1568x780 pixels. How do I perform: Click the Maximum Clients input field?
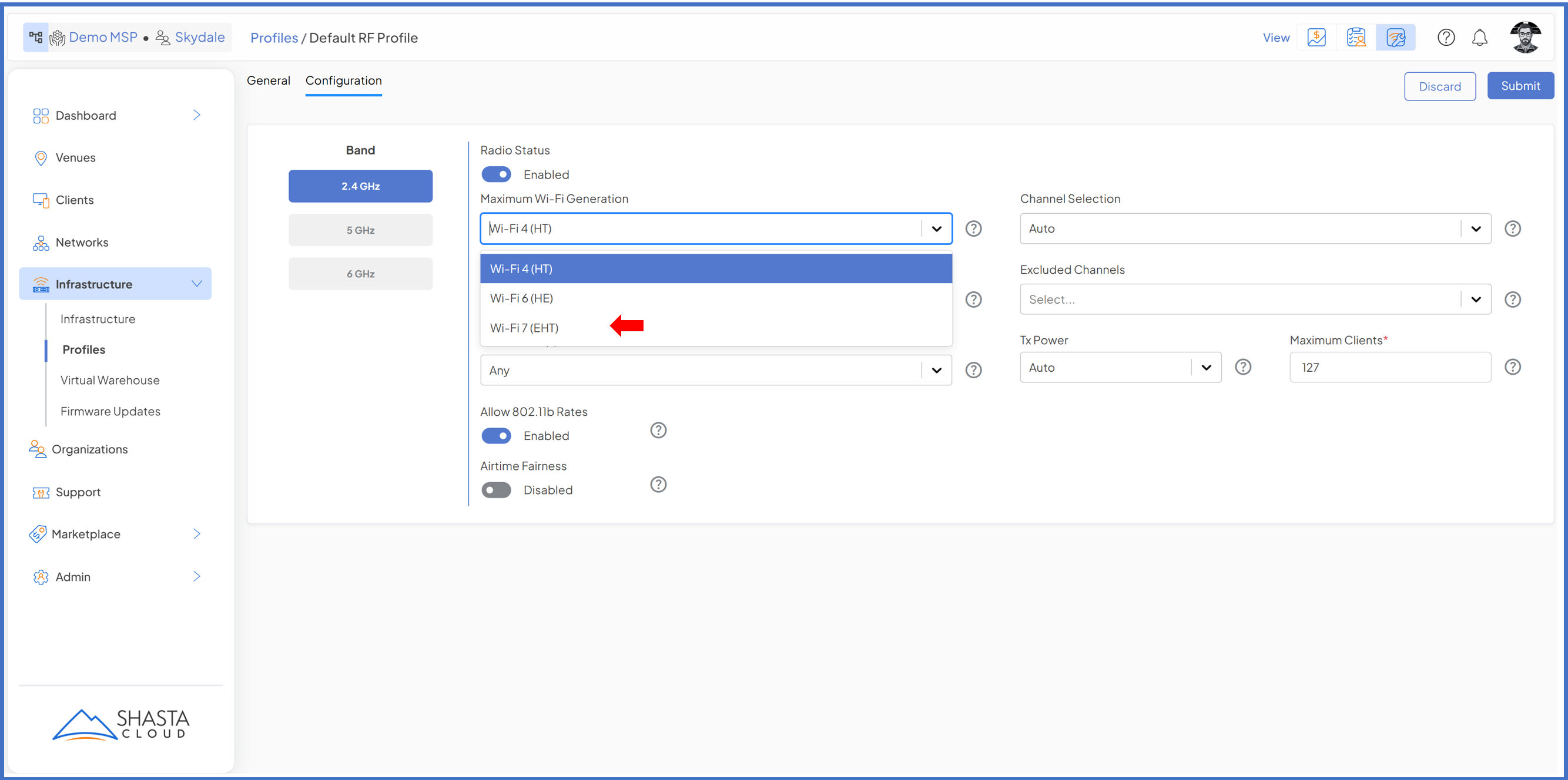click(x=1389, y=368)
